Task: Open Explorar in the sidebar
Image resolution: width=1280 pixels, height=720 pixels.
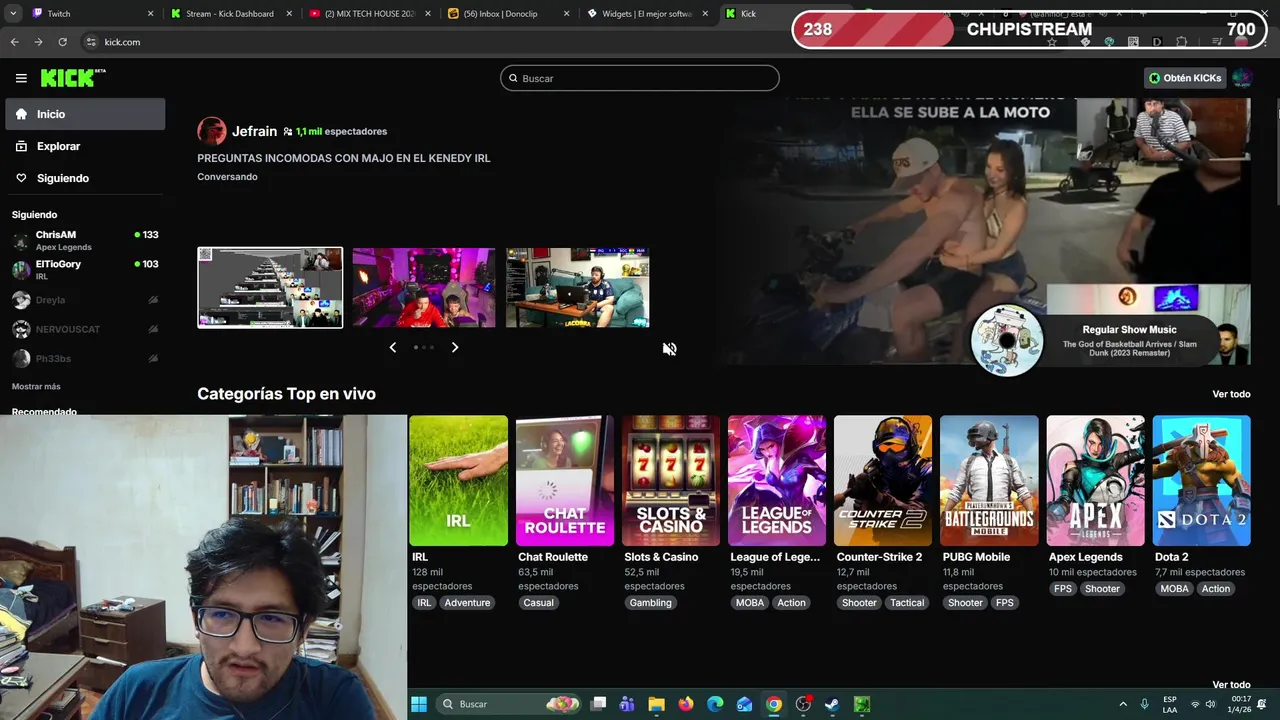Action: [85, 146]
